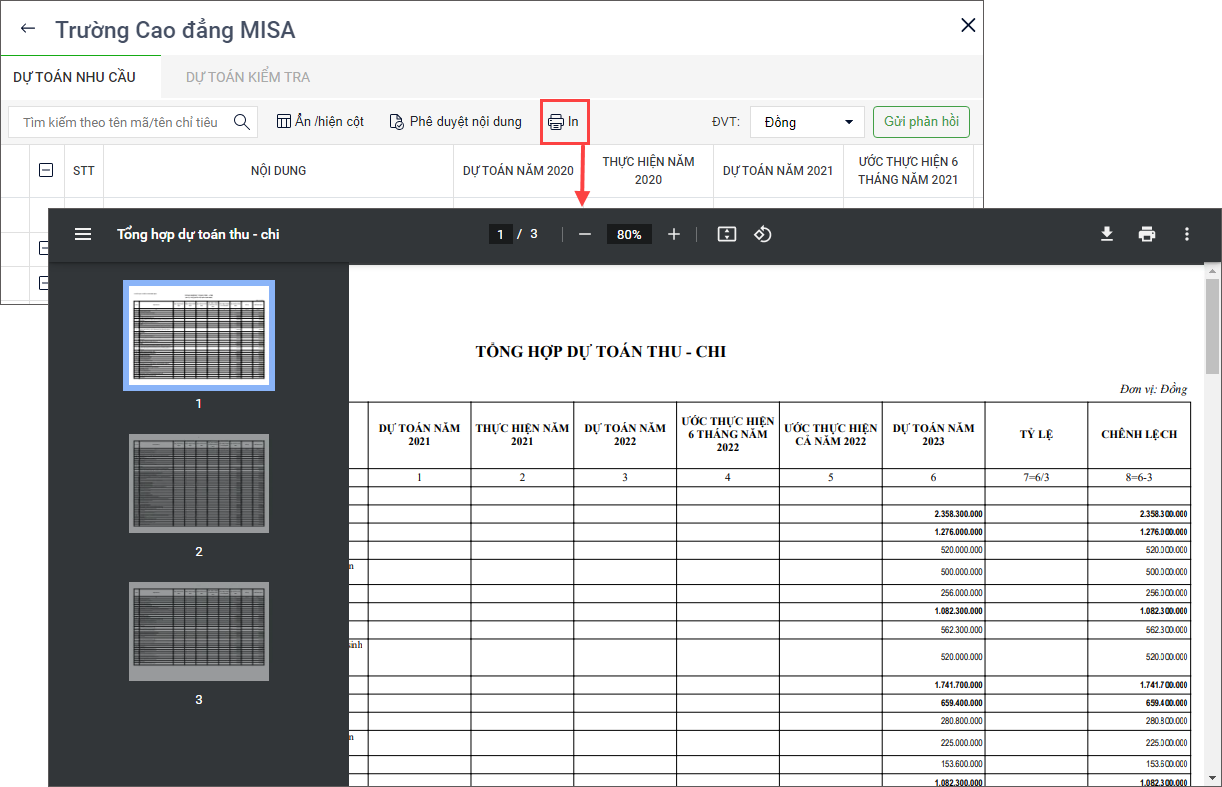
Task: Collapse all rows using header minus box
Action: [x=46, y=171]
